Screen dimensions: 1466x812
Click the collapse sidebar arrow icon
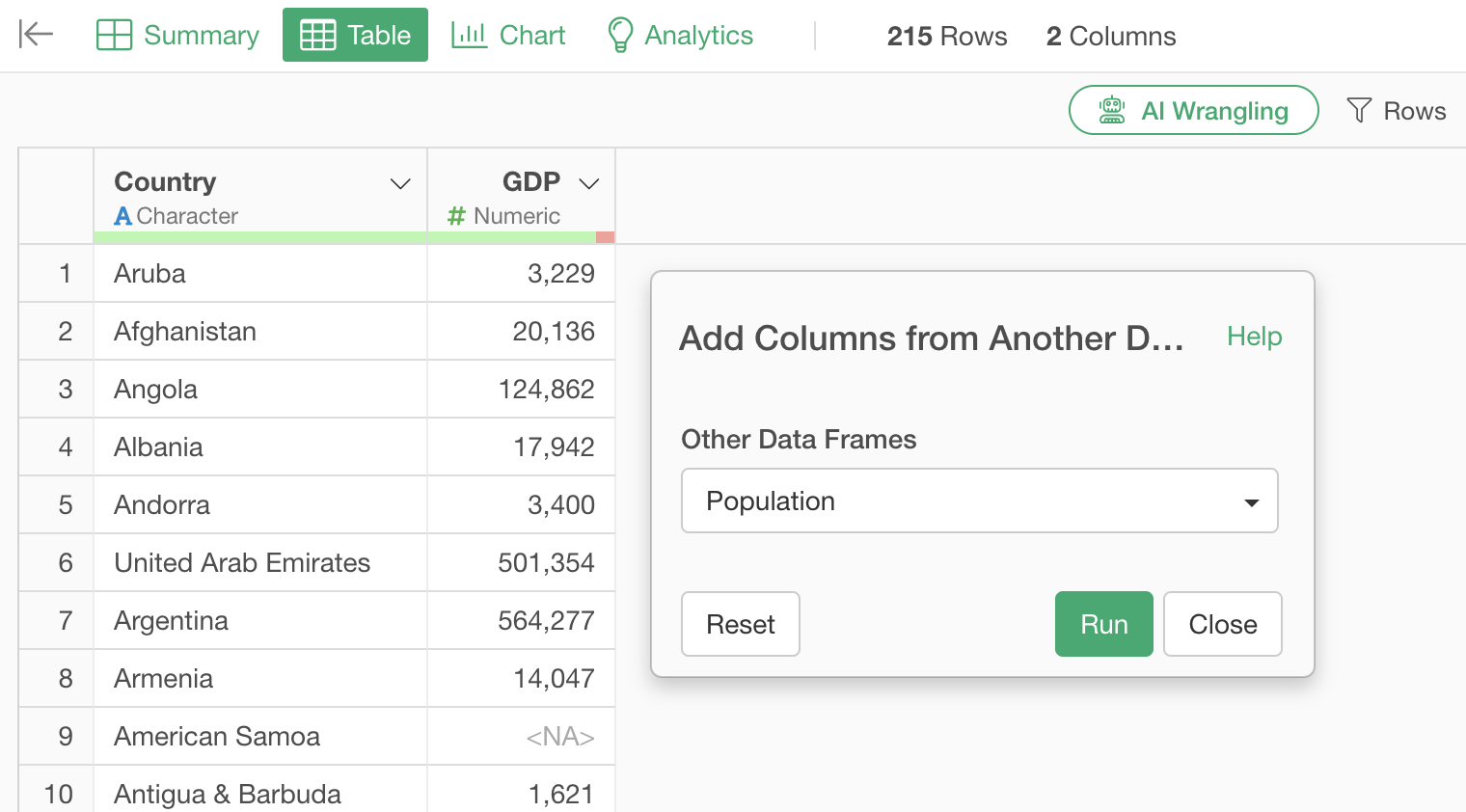(x=36, y=35)
